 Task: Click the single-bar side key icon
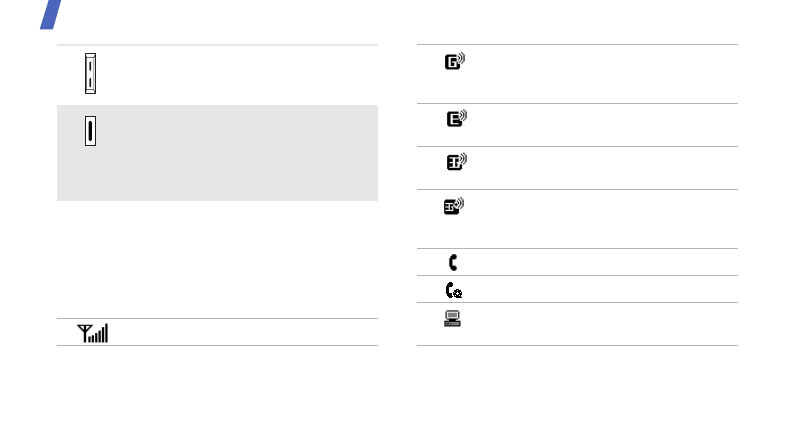tap(91, 132)
